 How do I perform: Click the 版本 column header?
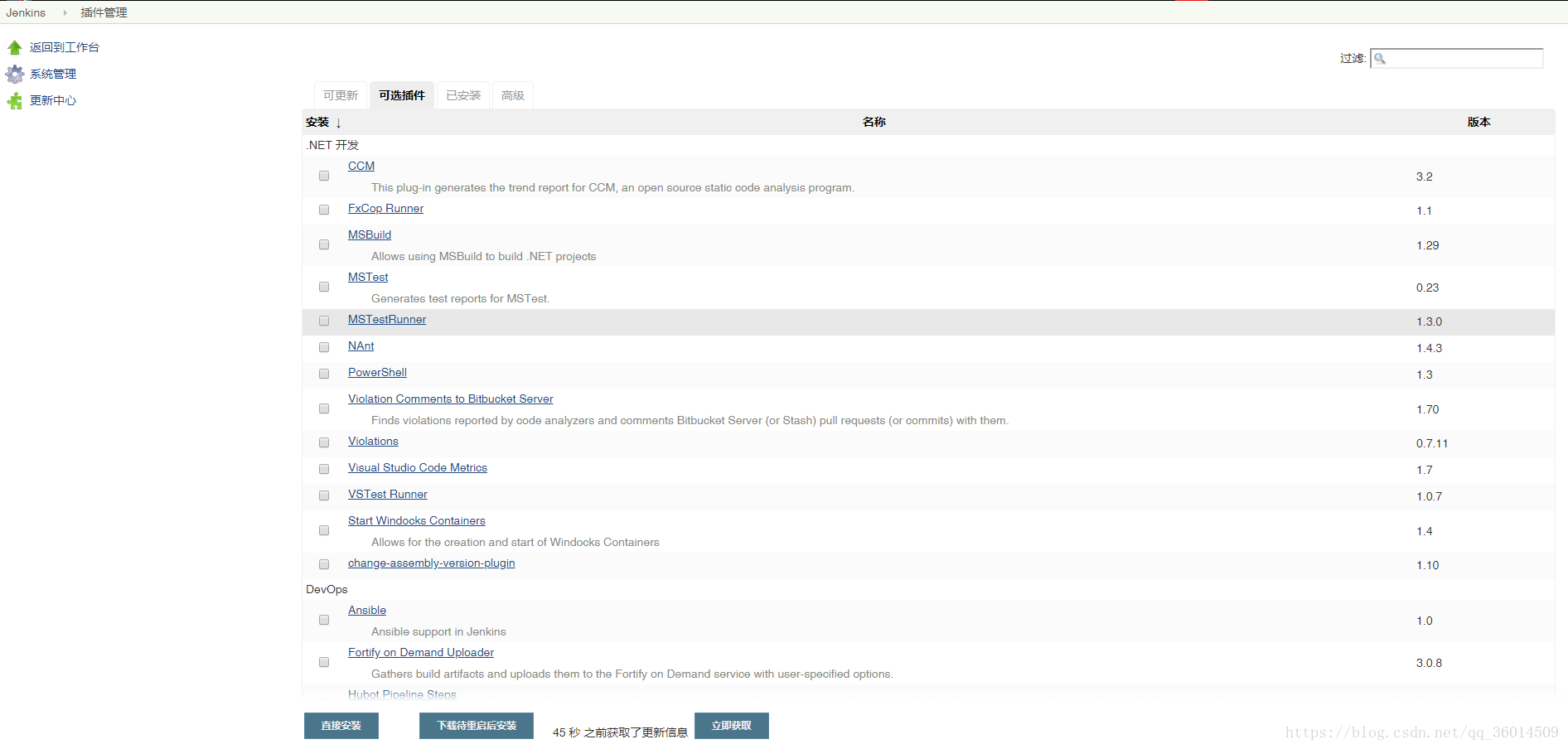[x=1479, y=122]
